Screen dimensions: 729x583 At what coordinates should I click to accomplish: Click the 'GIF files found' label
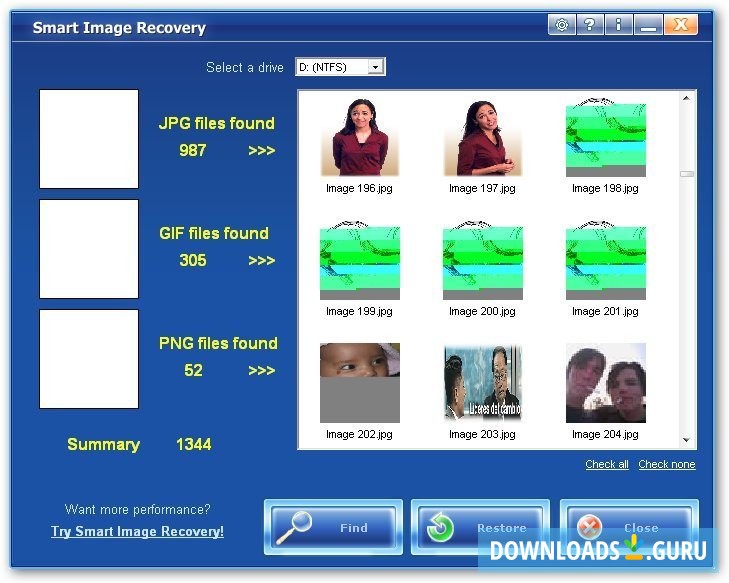click(x=214, y=233)
